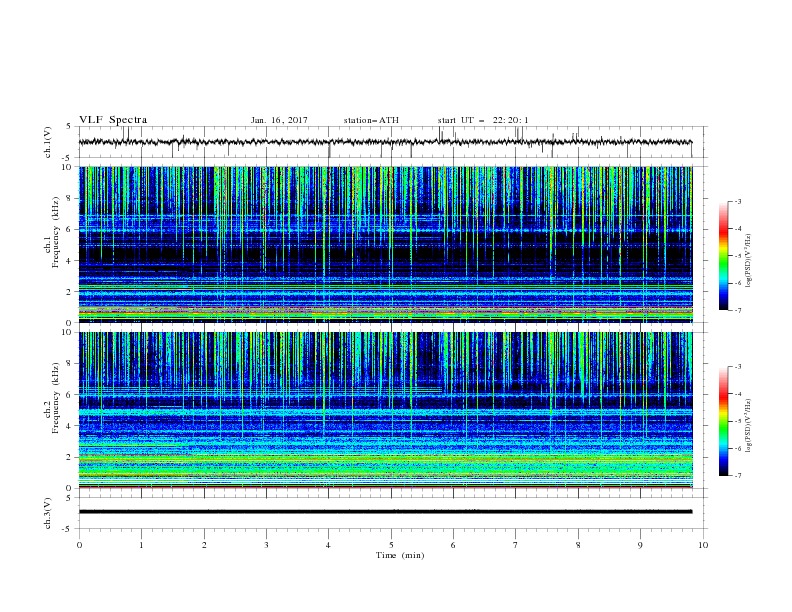The width and height of the screenshot is (792, 612).
Task: Click the 'VLF Spectra' plot title
Action: coord(113,120)
